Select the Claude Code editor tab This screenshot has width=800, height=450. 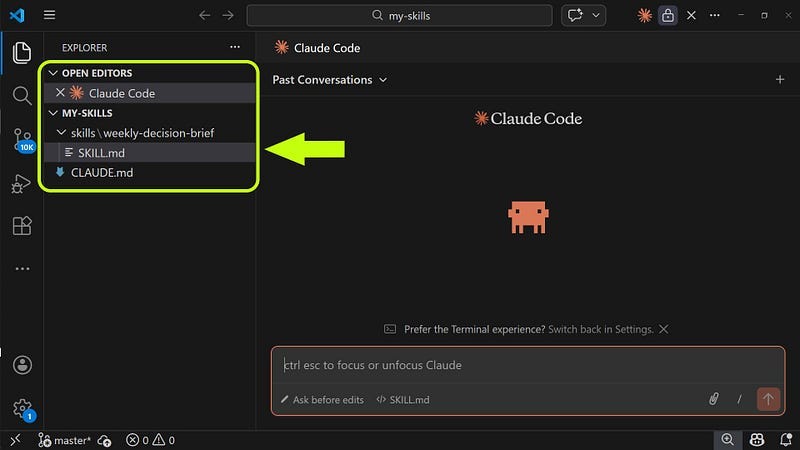317,48
